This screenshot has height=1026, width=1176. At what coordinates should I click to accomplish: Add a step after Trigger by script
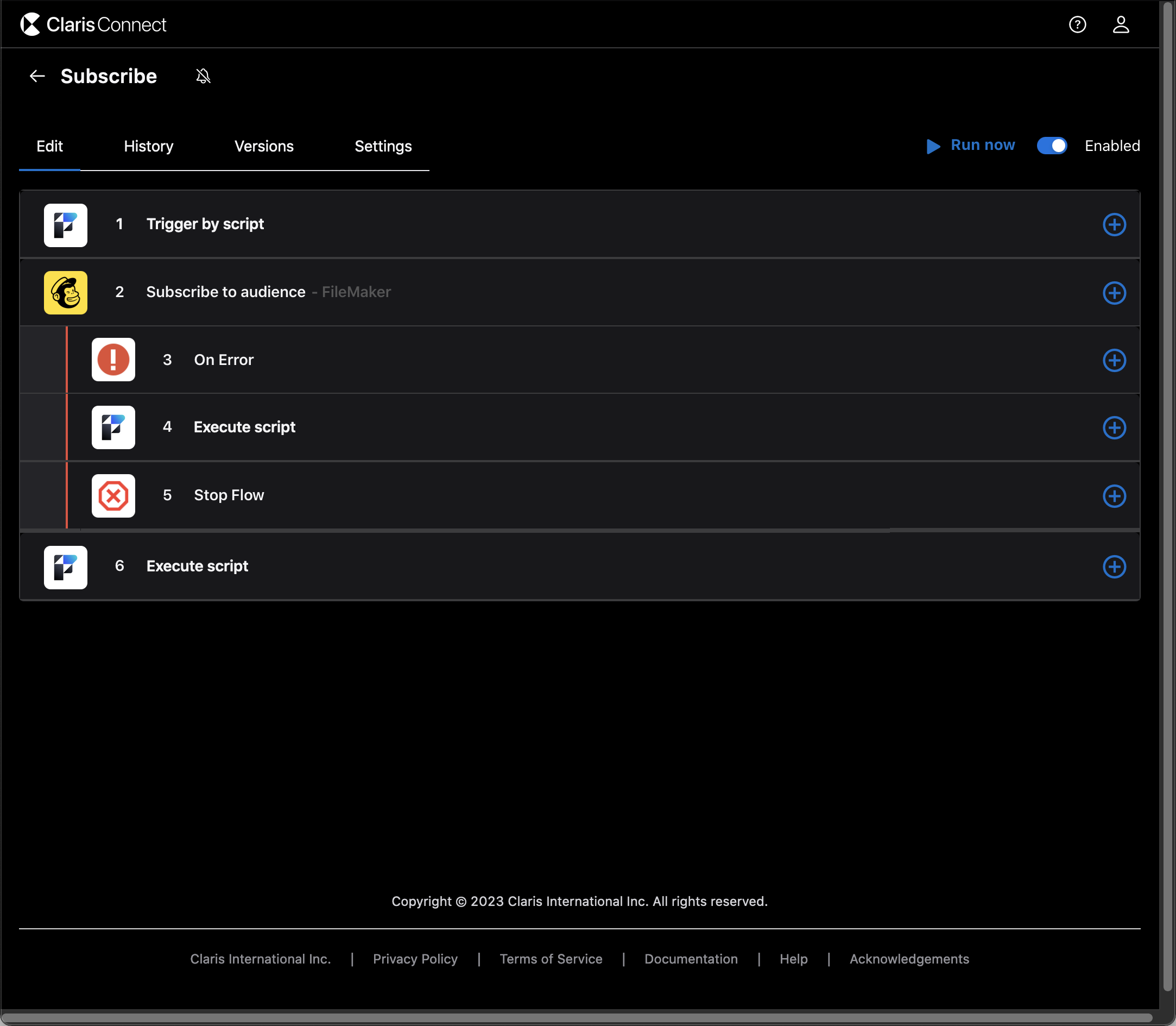(x=1115, y=224)
